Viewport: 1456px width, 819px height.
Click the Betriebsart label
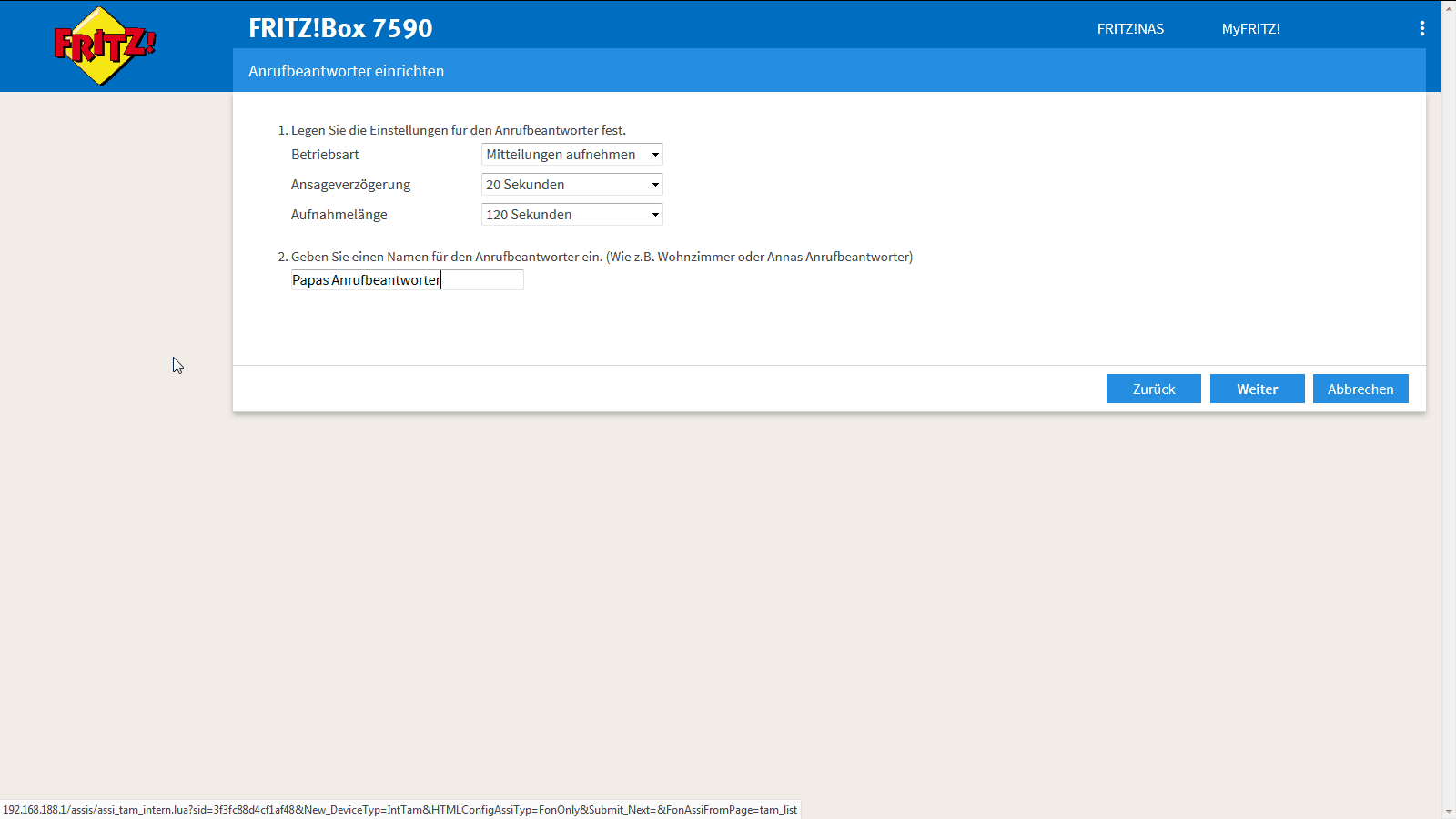(325, 155)
